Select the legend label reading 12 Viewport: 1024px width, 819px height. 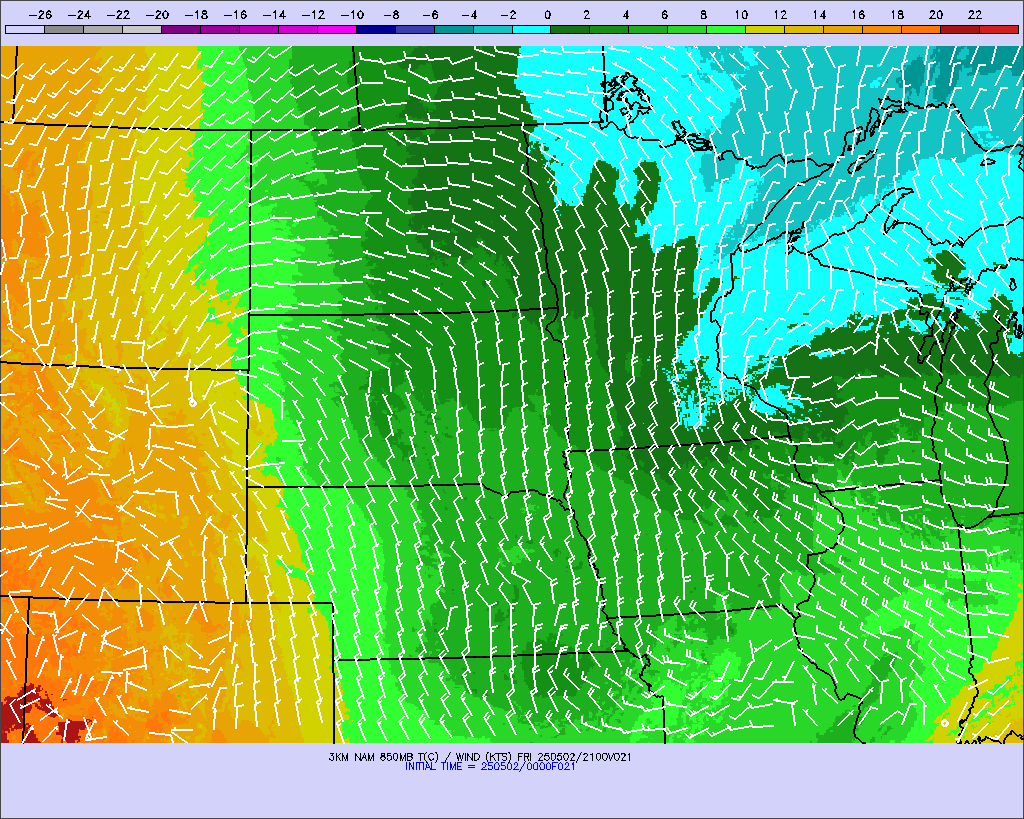[780, 15]
